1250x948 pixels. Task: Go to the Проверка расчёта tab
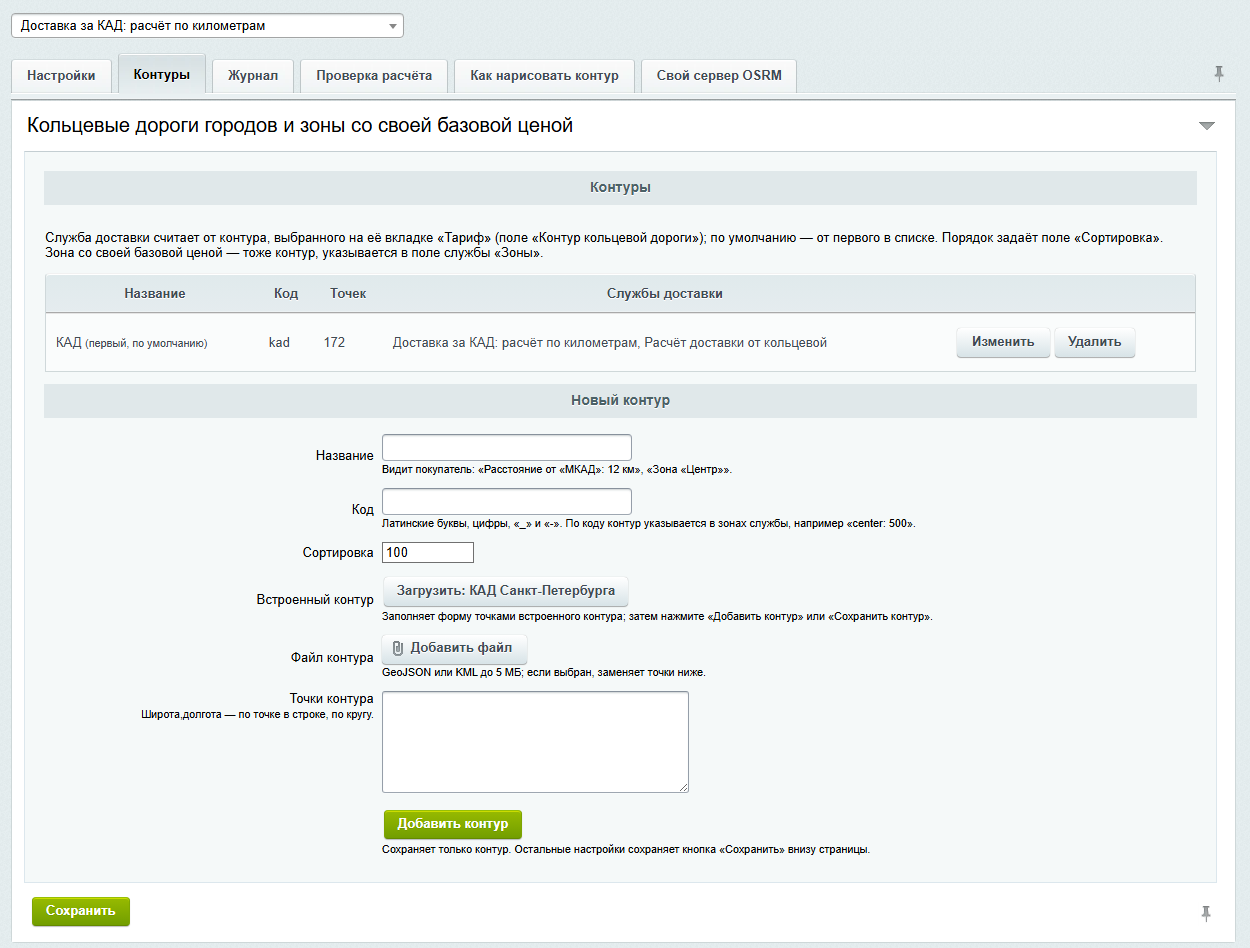[x=374, y=76]
